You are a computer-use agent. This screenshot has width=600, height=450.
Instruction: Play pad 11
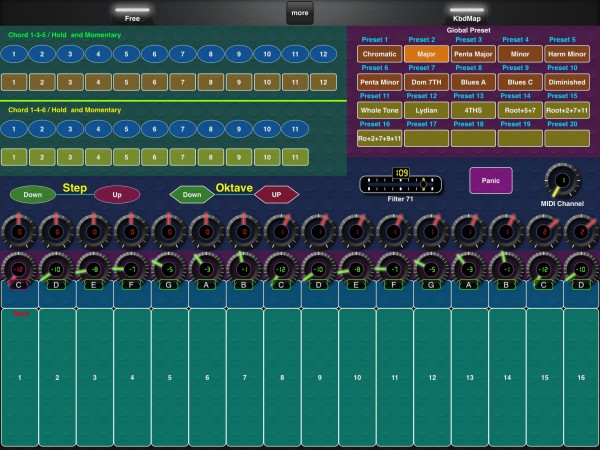point(395,377)
